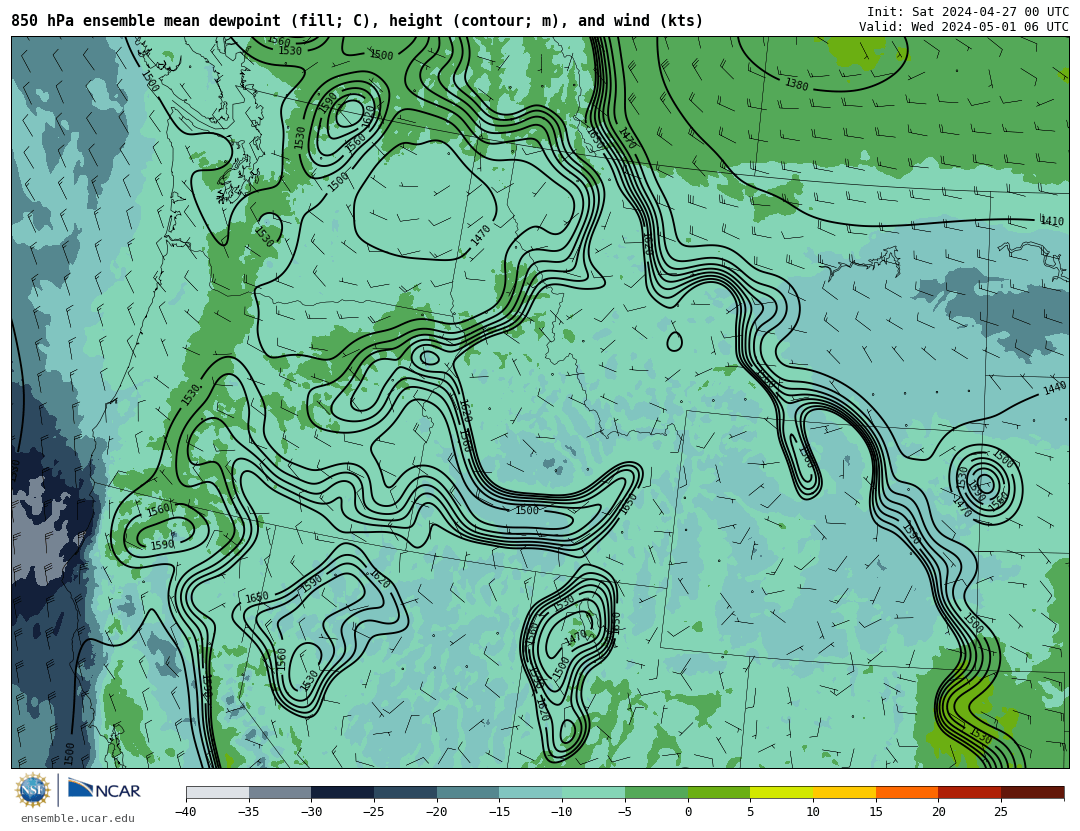Viewport: 1080px width, 831px height.
Task: Pick the light gray -40 to -35 colorbar swatch
Action: 218,792
